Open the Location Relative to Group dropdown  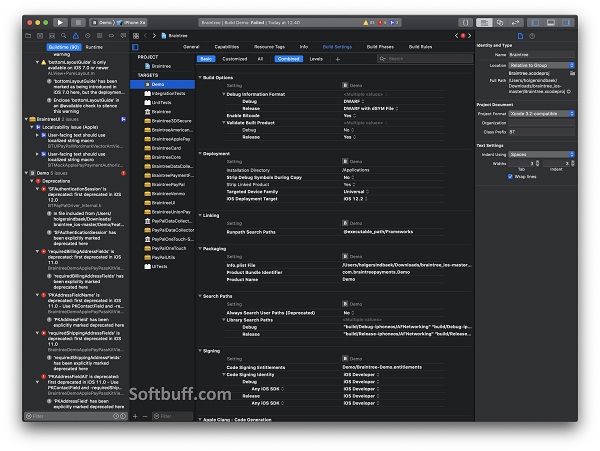pos(541,65)
